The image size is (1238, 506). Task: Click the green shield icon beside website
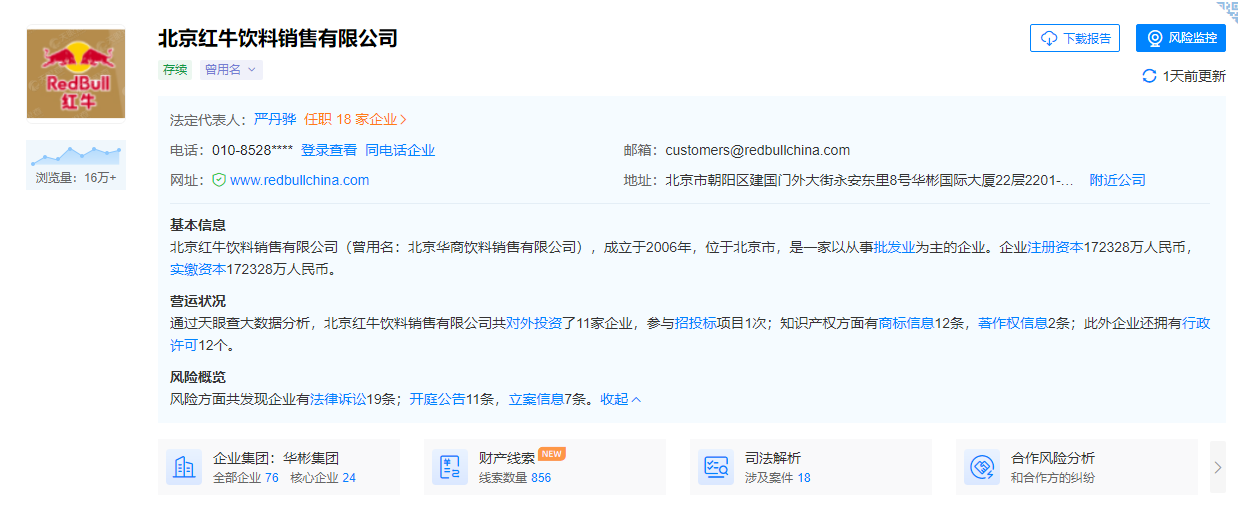click(219, 180)
